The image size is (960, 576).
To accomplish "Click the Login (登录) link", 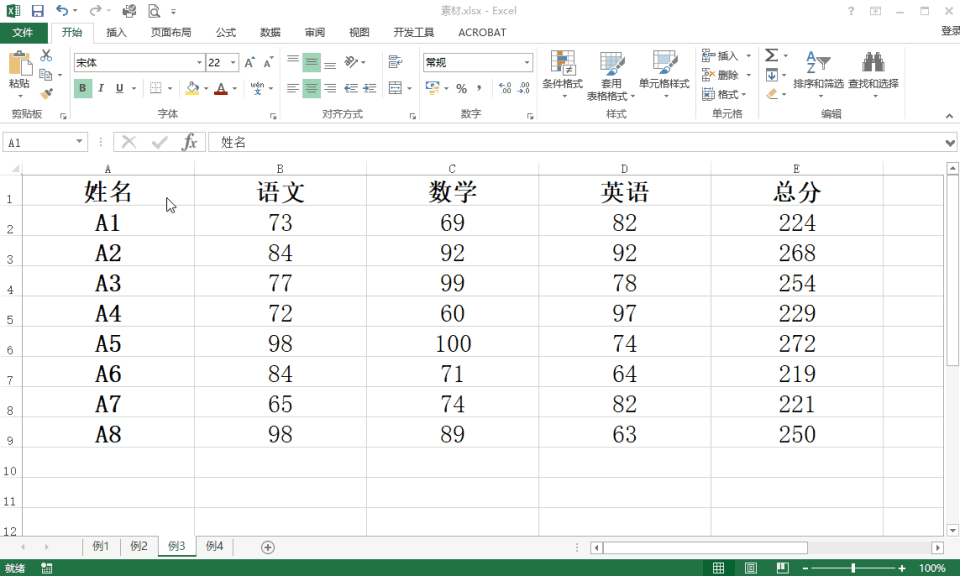I will pyautogui.click(x=950, y=31).
